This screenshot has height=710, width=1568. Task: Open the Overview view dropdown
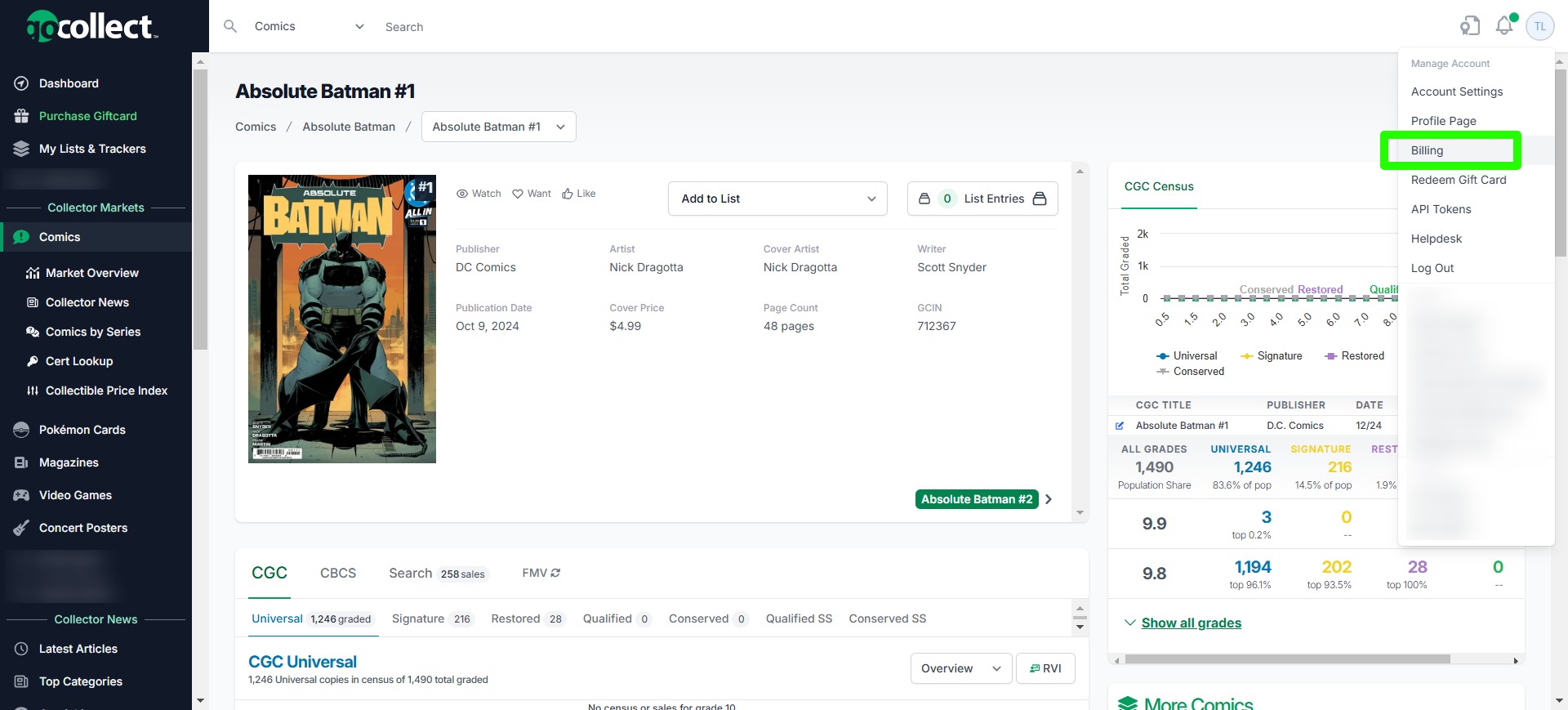[x=961, y=668]
